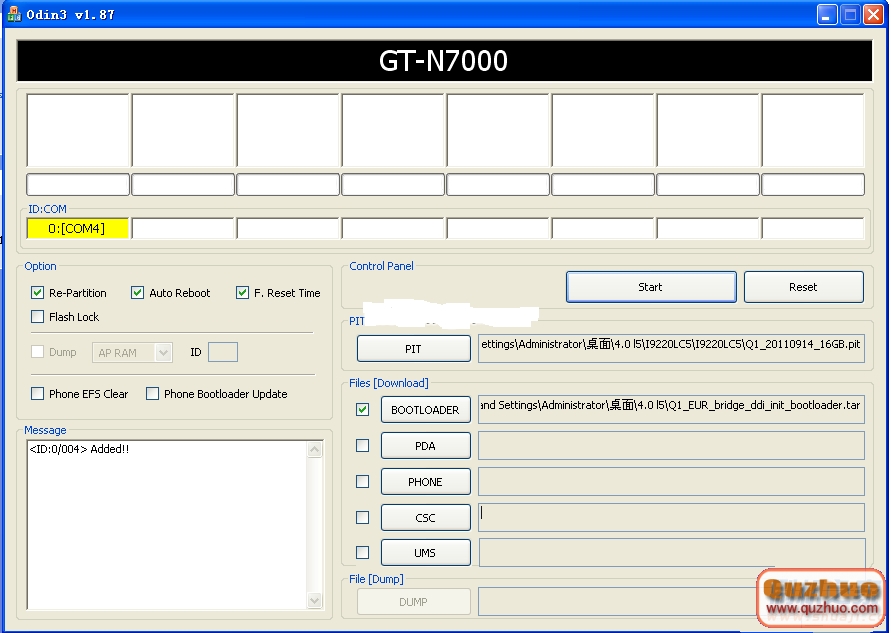The height and width of the screenshot is (633, 891).
Task: Toggle the Re-Partition checkbox
Action: [38, 293]
